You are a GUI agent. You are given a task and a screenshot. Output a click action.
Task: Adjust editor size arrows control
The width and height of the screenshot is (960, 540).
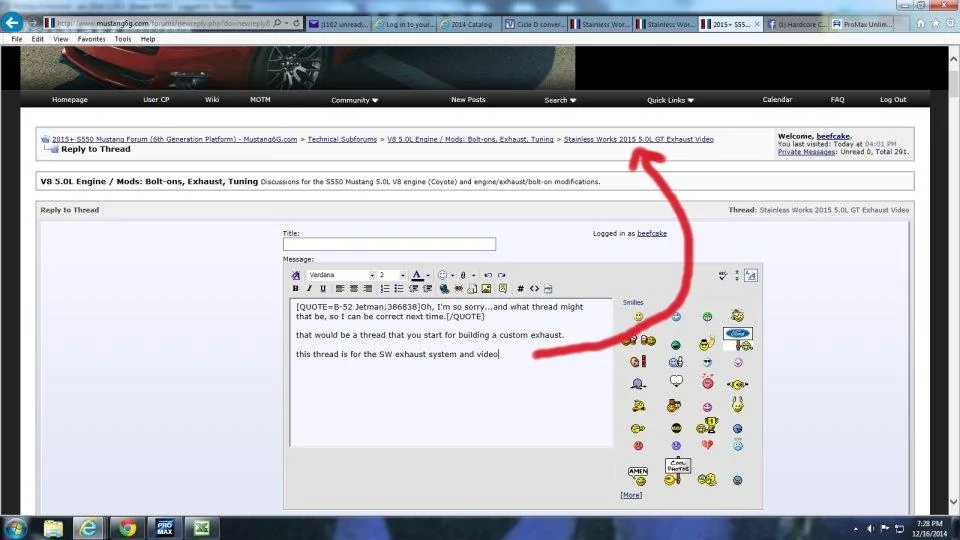[737, 276]
